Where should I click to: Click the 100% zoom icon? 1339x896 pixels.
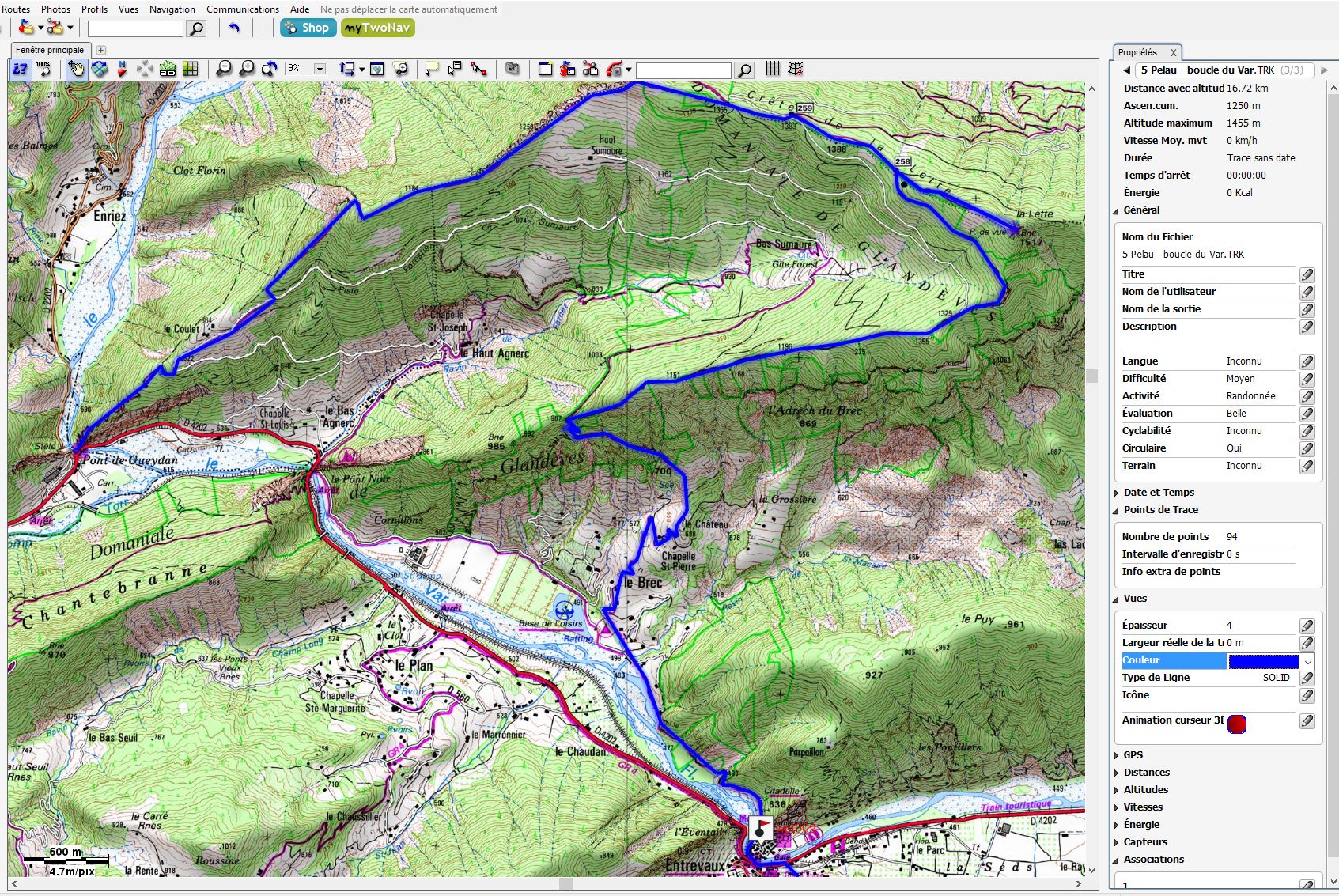click(43, 69)
